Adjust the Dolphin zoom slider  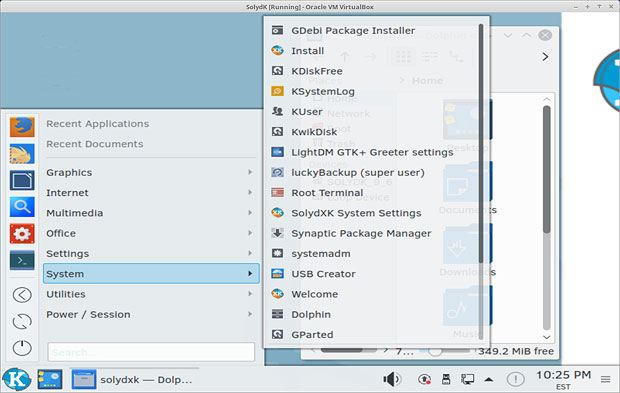(435, 351)
